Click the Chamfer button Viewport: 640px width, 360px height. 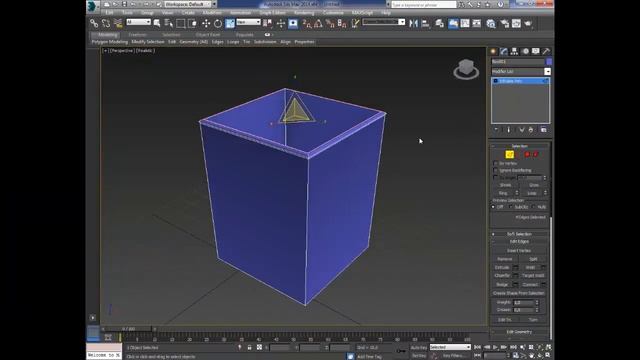click(x=502, y=276)
